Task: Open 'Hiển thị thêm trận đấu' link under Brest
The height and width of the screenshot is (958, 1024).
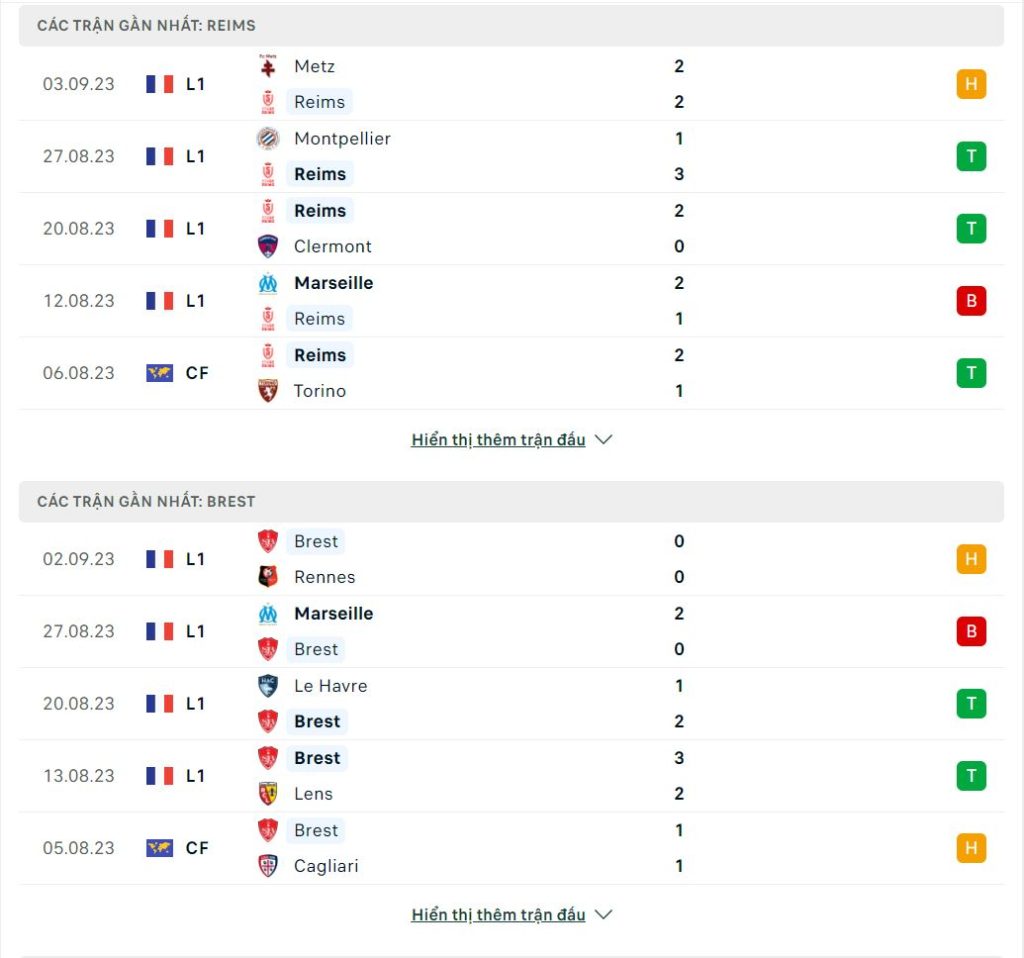Action: (498, 914)
